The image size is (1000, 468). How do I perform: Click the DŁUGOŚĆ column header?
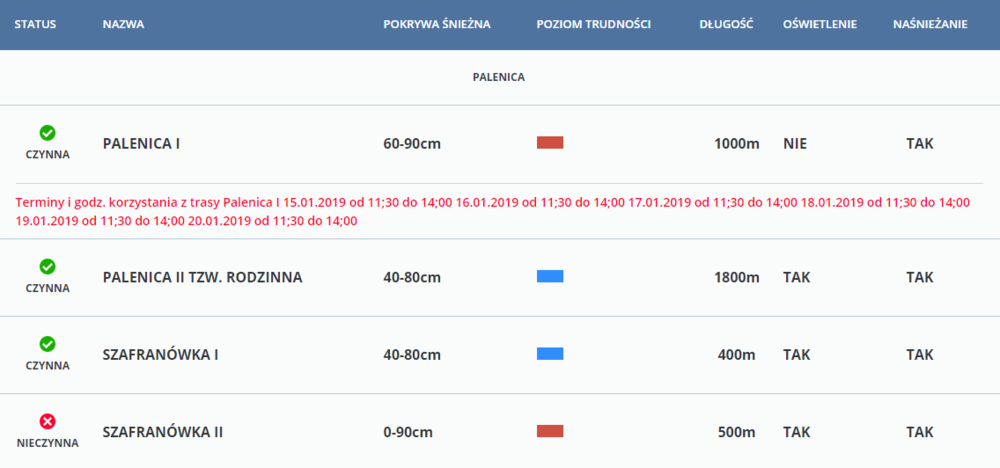[726, 25]
